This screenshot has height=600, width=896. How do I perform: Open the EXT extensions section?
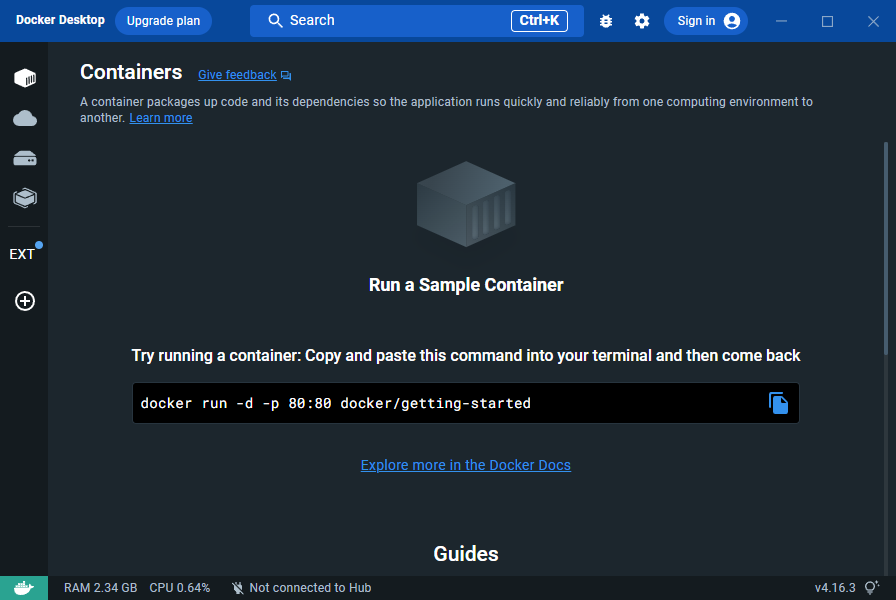pos(22,254)
